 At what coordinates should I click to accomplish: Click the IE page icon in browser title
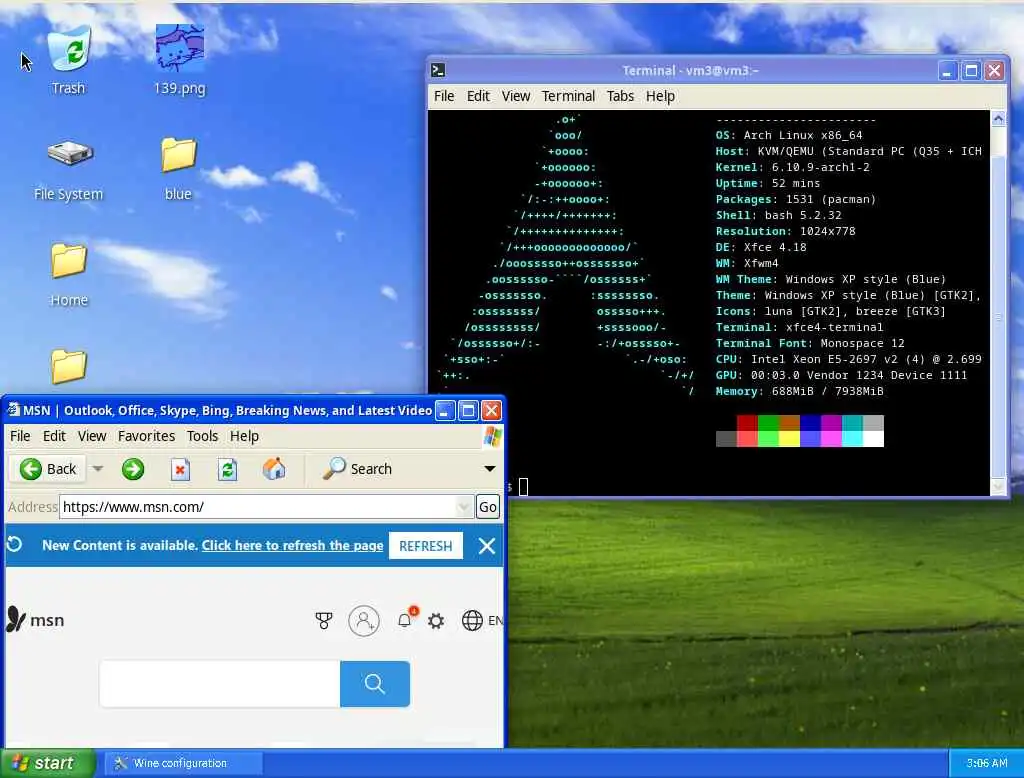[13, 410]
